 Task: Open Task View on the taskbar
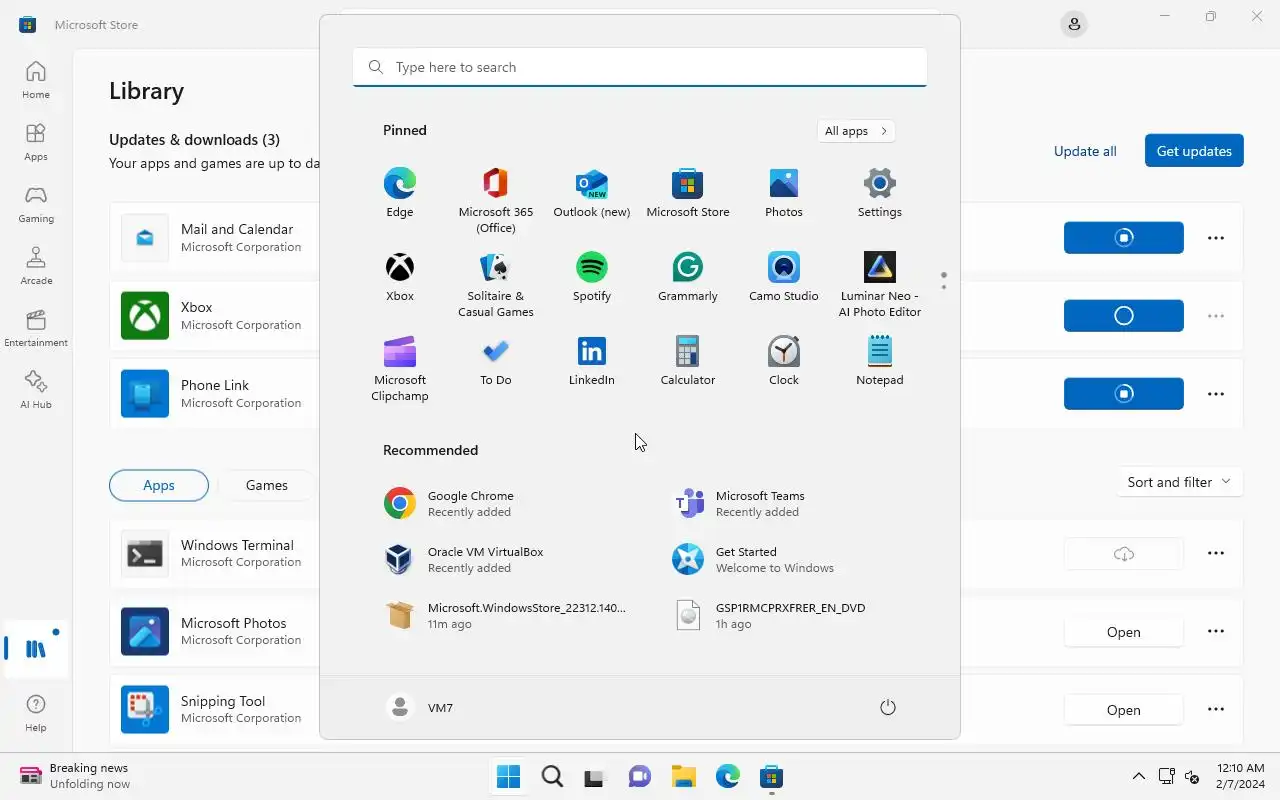pos(596,776)
